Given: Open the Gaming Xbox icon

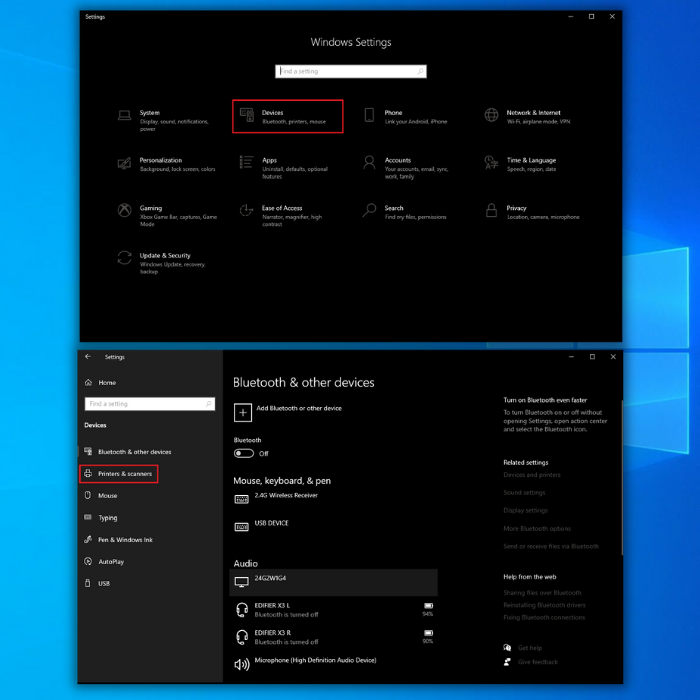Looking at the screenshot, I should [x=124, y=210].
